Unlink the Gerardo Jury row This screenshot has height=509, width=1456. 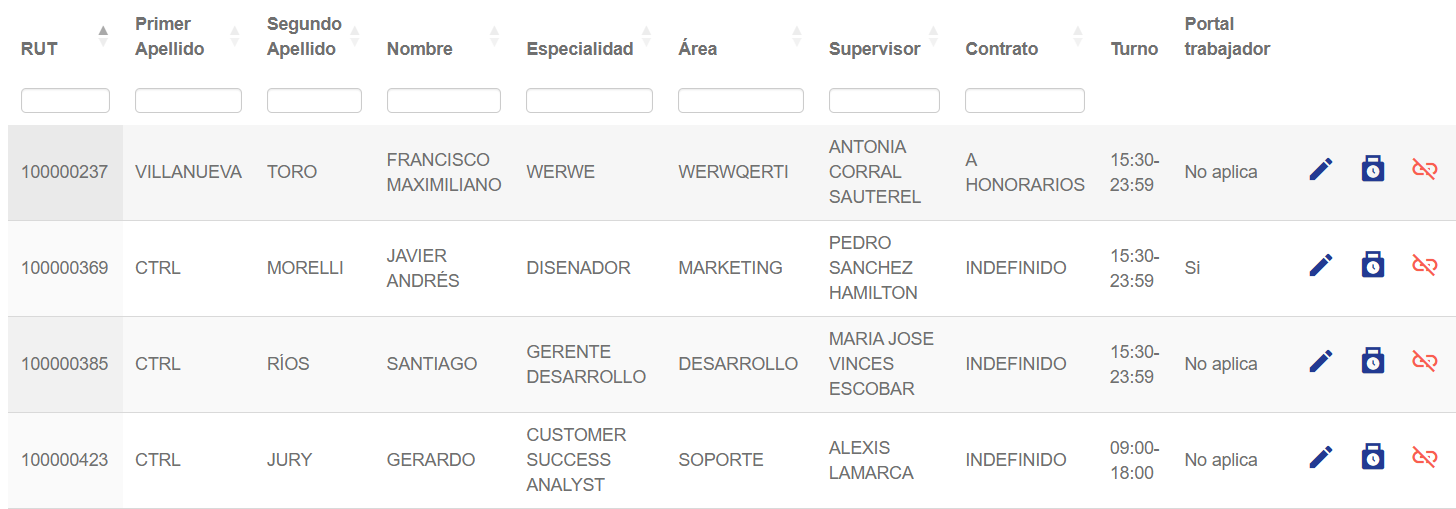click(1424, 458)
